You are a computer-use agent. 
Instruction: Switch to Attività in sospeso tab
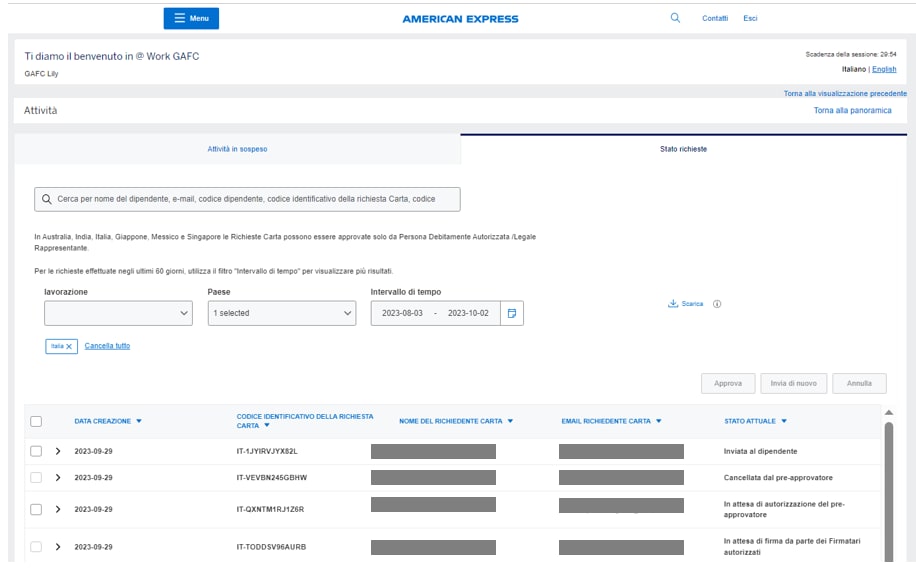(x=237, y=149)
